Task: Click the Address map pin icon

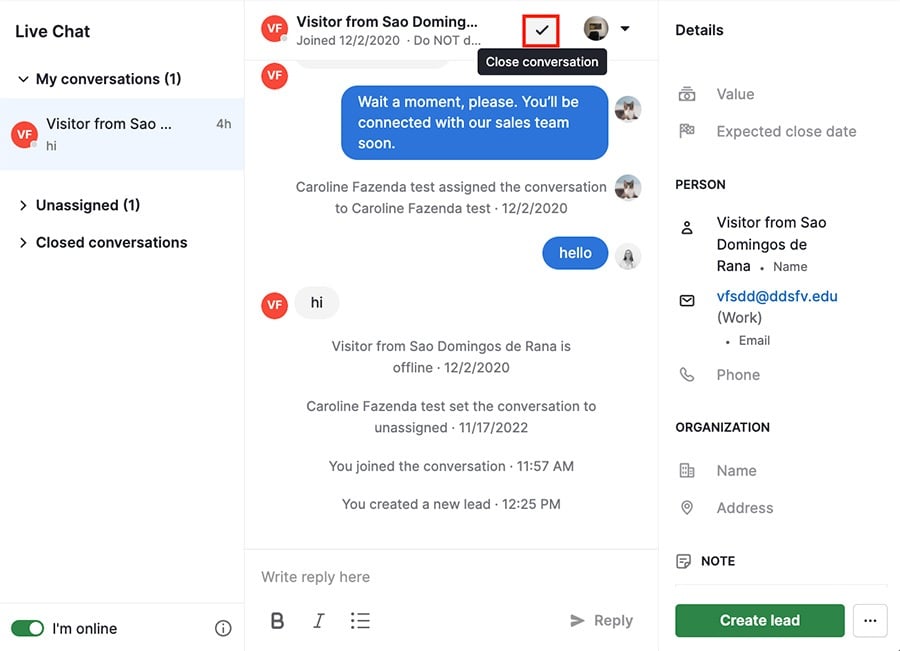Action: coord(687,507)
